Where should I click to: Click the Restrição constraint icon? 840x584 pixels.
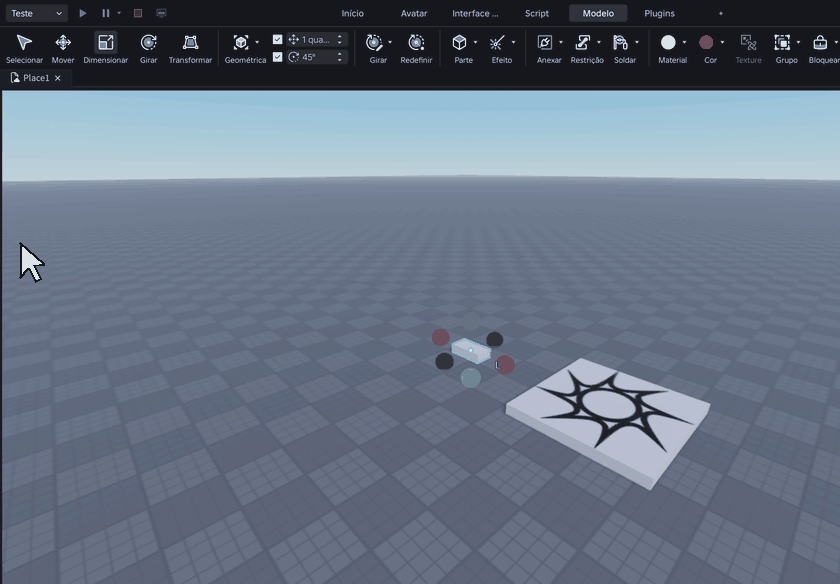[x=582, y=43]
